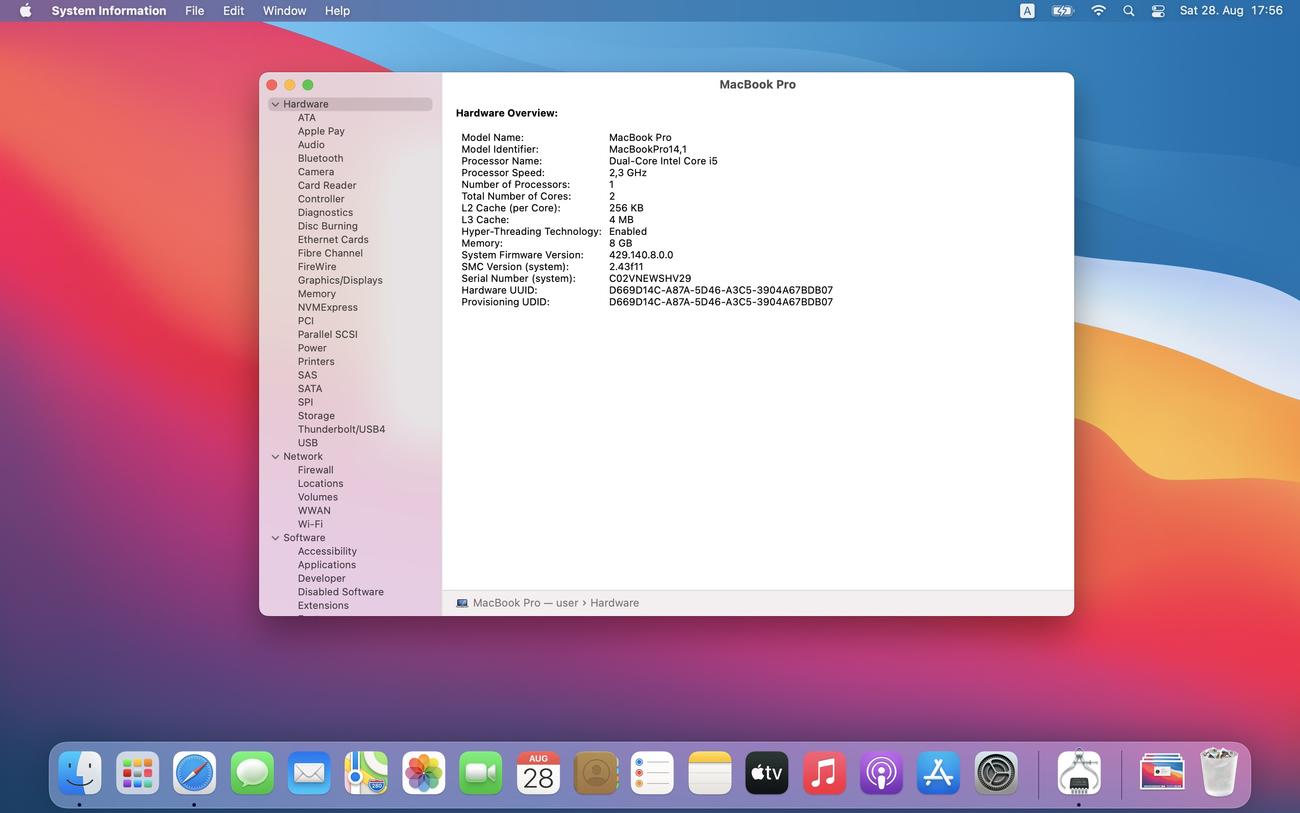Screen dimensions: 1300x813
Task: Collapse the Hardware section chevron
Action: pos(275,104)
